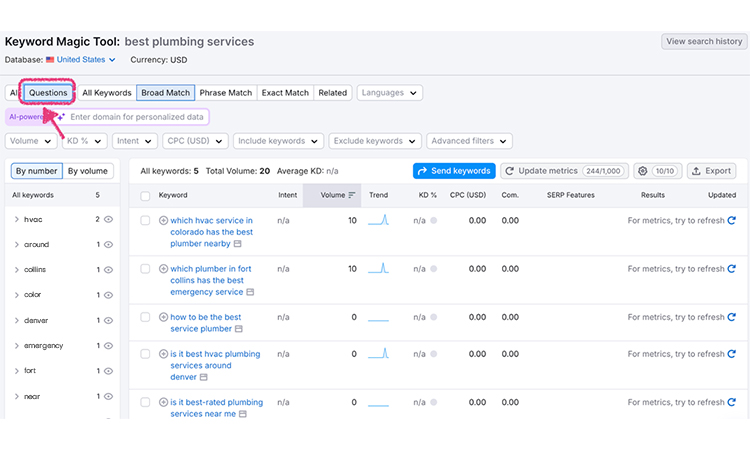This screenshot has height=450, width=750.
Task: Check box for 'which hvac service in colorado' row
Action: 145,220
